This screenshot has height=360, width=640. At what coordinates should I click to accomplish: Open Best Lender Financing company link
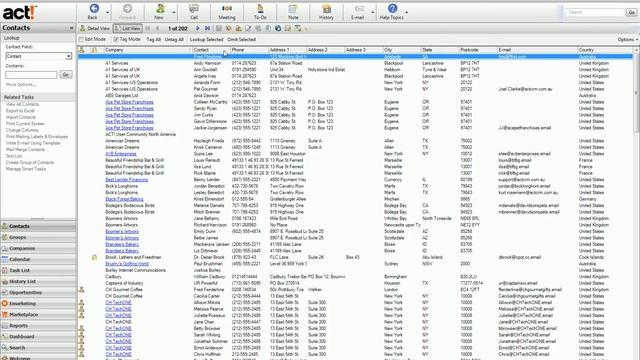pyautogui.click(x=127, y=180)
